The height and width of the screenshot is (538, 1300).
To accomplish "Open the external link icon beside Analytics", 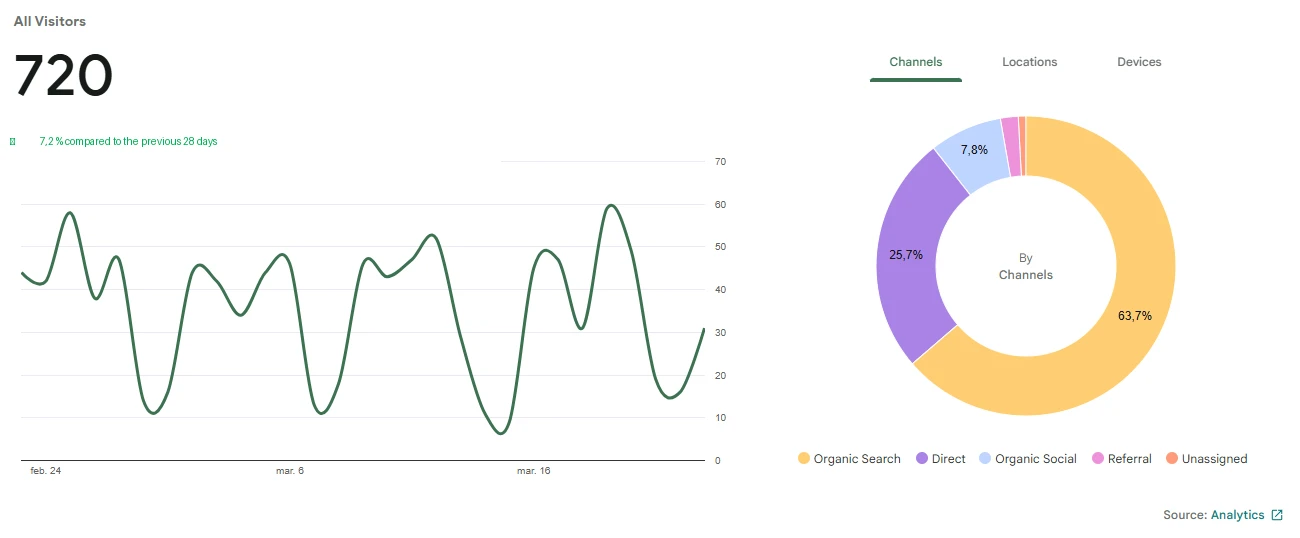I will pos(1277,515).
